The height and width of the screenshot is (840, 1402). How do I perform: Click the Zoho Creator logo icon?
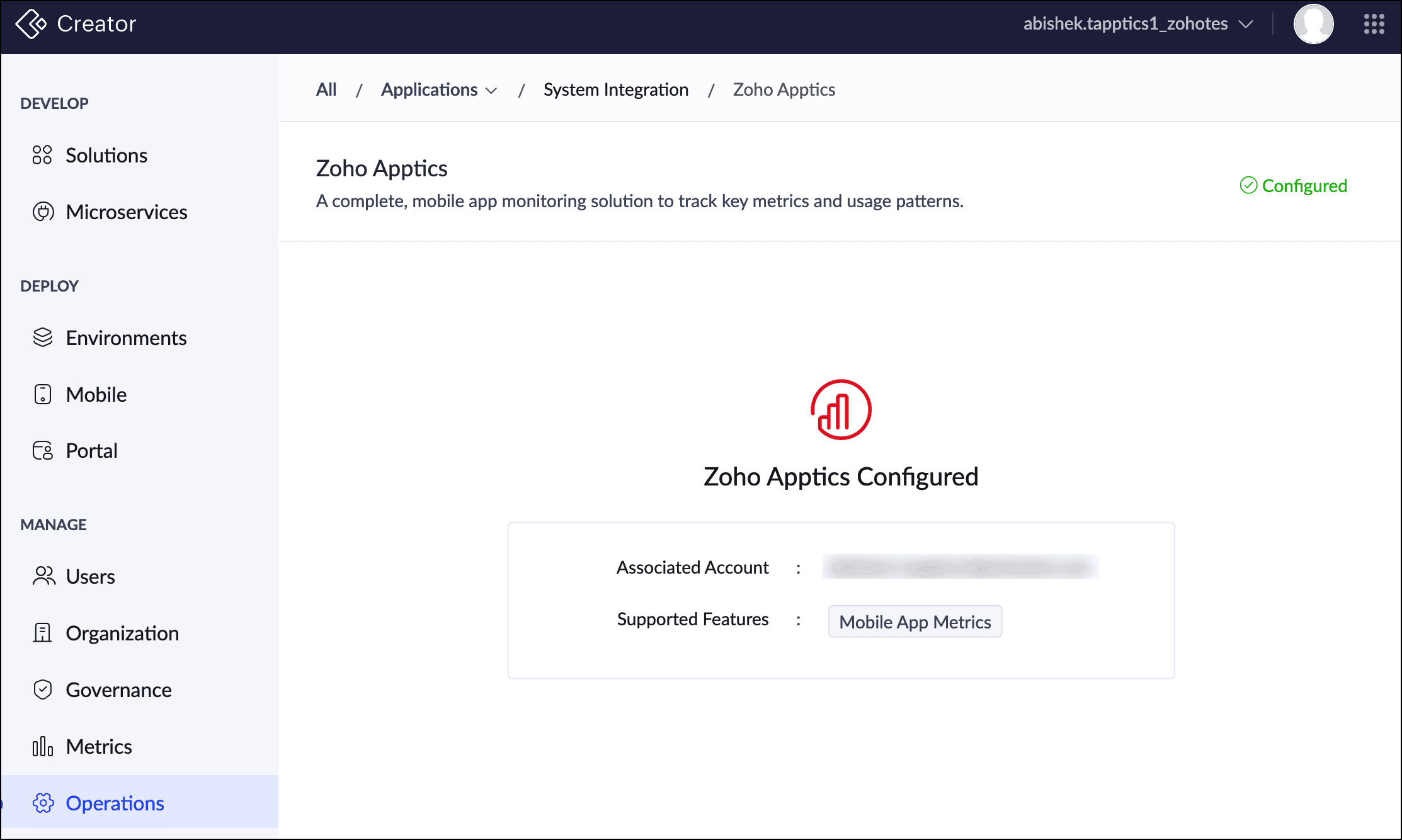point(30,24)
